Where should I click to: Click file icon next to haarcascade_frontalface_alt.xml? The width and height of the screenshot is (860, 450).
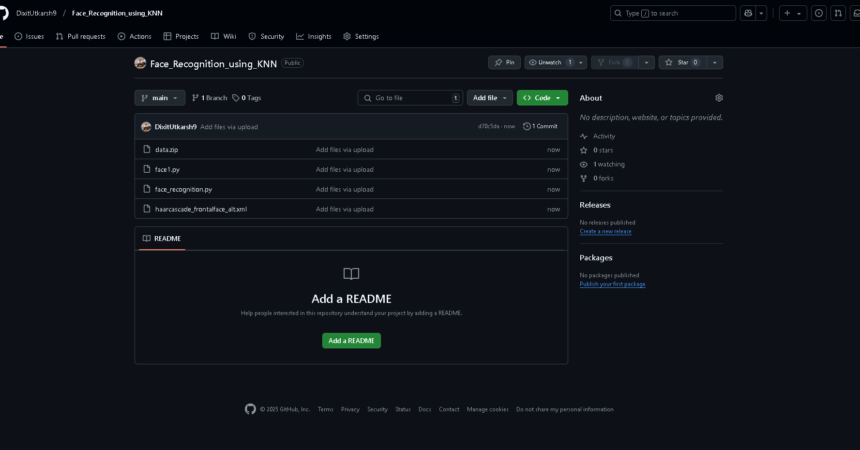pyautogui.click(x=146, y=209)
